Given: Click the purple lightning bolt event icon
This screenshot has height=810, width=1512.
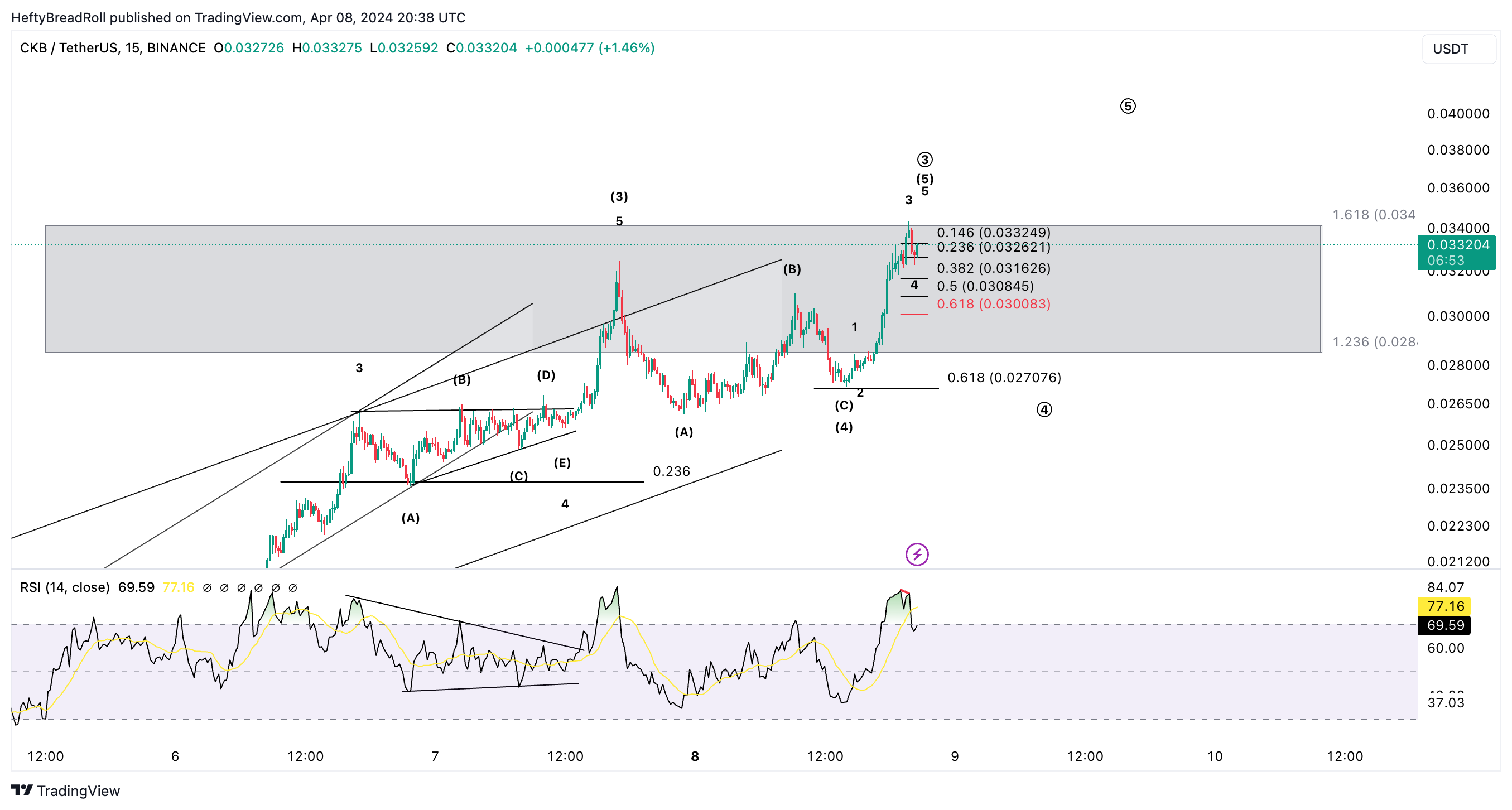Looking at the screenshot, I should coord(917,554).
